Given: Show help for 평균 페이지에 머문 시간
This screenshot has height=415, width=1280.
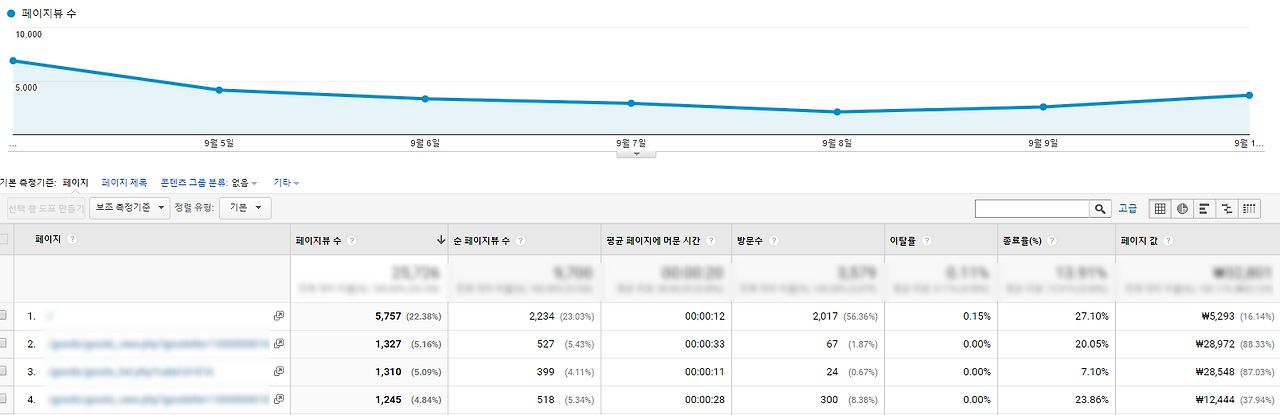Looking at the screenshot, I should click(711, 241).
